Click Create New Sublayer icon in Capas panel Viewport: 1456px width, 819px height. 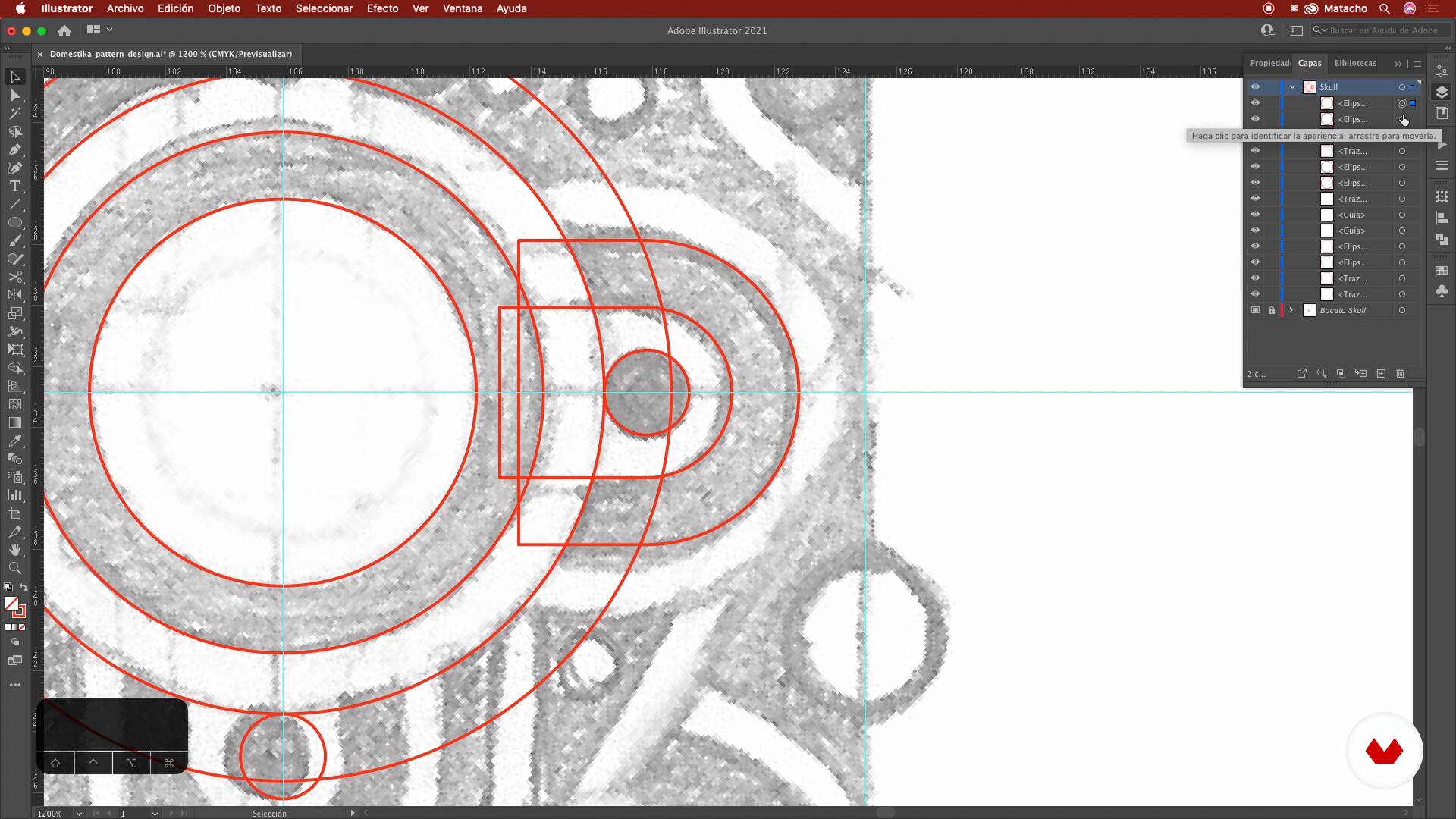pos(1361,373)
